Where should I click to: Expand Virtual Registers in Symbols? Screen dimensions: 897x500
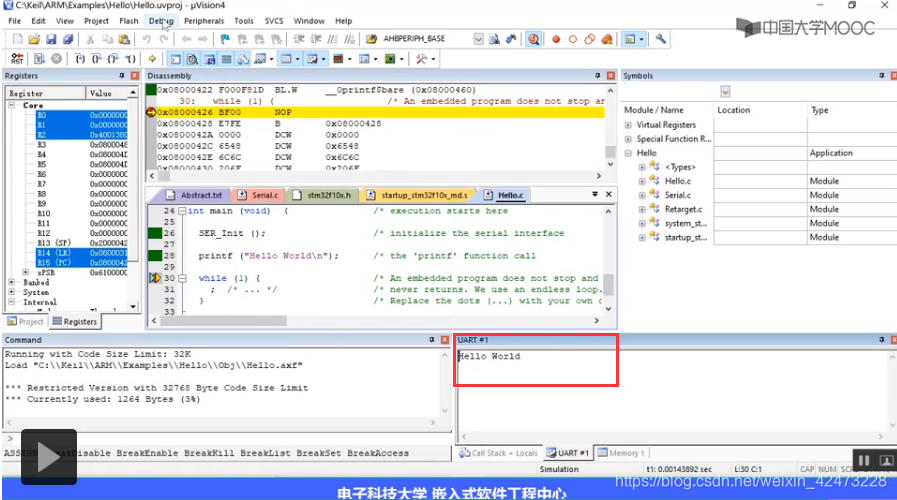tap(628, 125)
